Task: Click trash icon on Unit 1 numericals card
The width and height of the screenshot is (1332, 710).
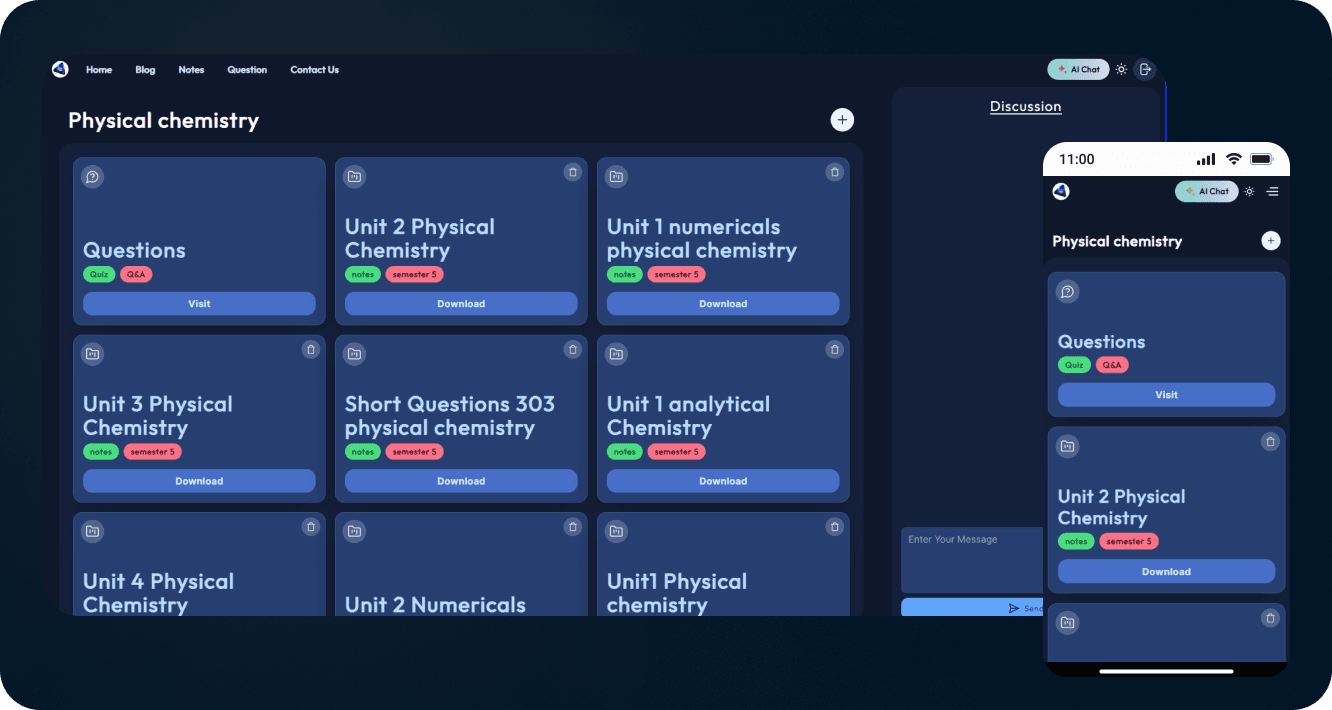Action: coord(834,172)
